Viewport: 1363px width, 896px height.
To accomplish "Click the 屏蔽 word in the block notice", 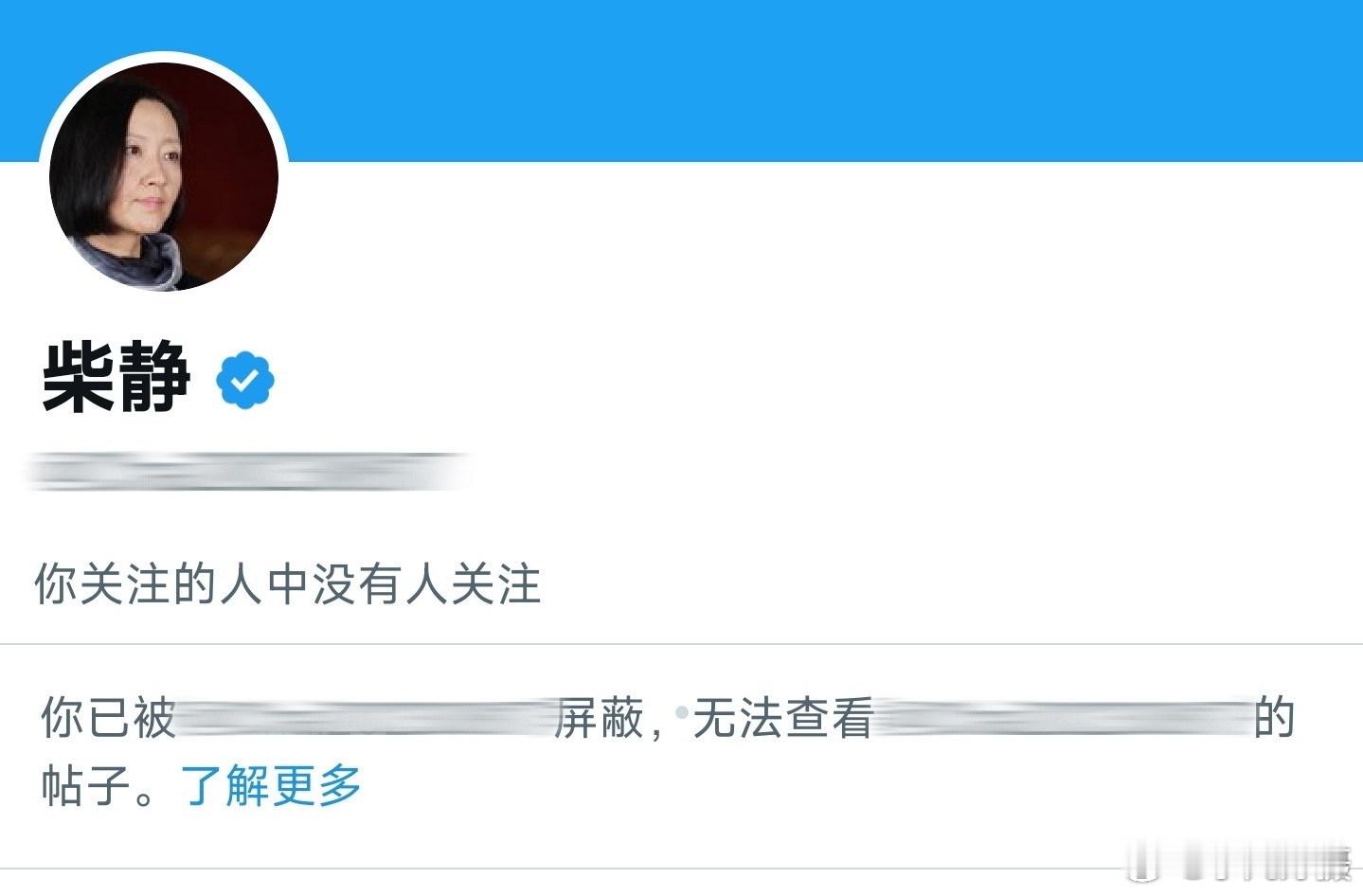I will pyautogui.click(x=599, y=719).
